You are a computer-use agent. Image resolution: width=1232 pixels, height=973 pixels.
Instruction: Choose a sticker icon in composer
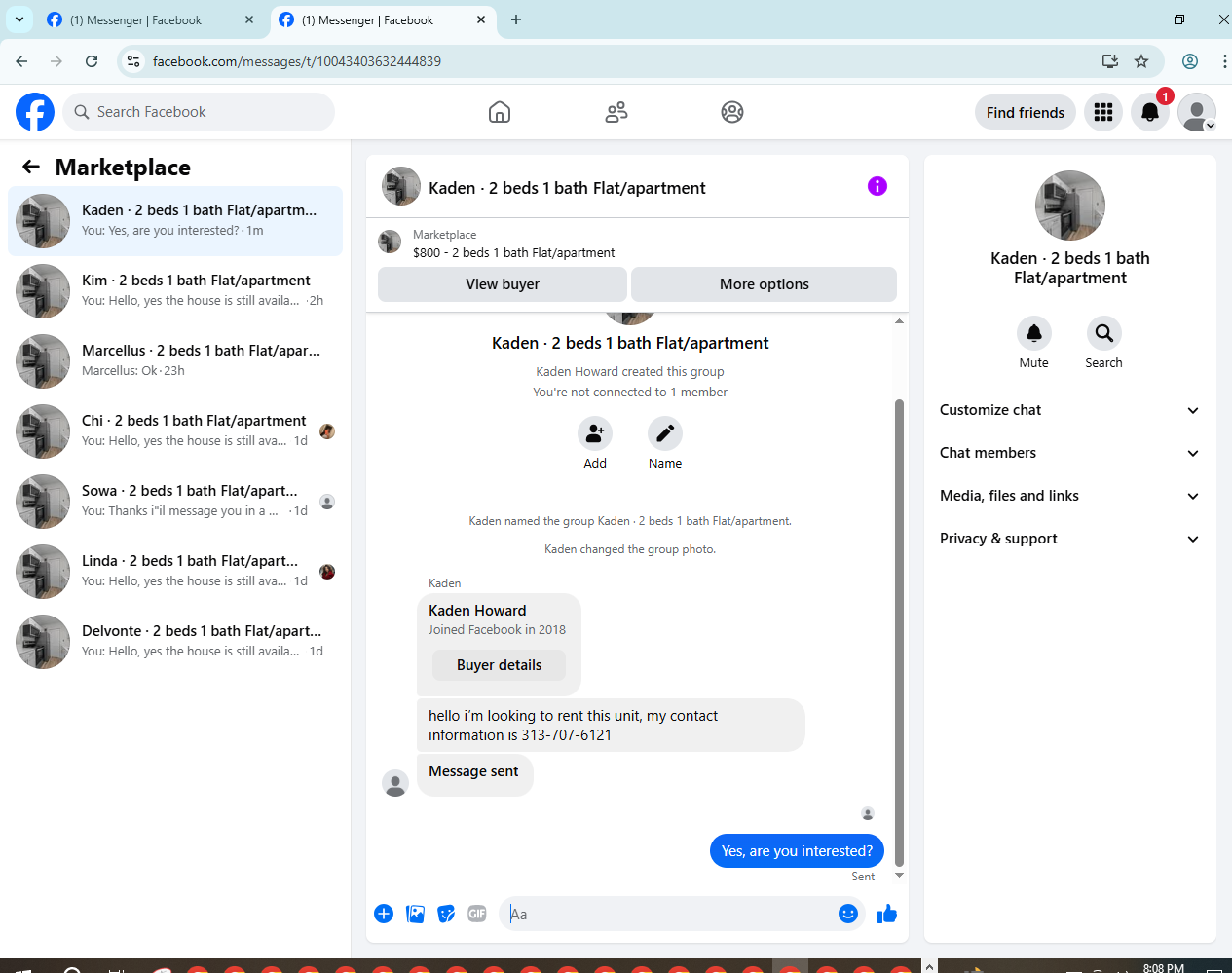[x=446, y=914]
